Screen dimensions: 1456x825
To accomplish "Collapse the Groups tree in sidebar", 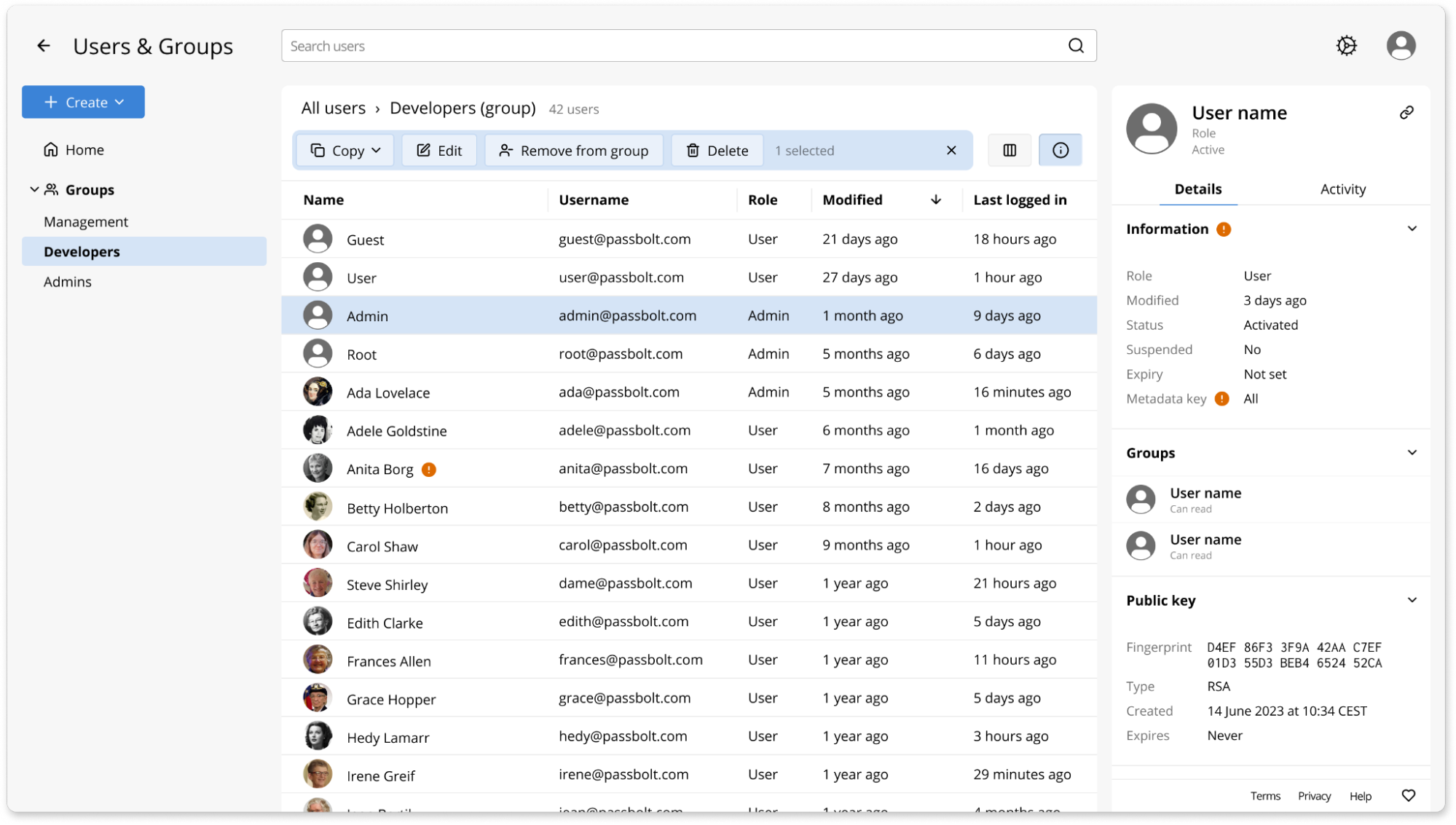I will click(x=34, y=189).
